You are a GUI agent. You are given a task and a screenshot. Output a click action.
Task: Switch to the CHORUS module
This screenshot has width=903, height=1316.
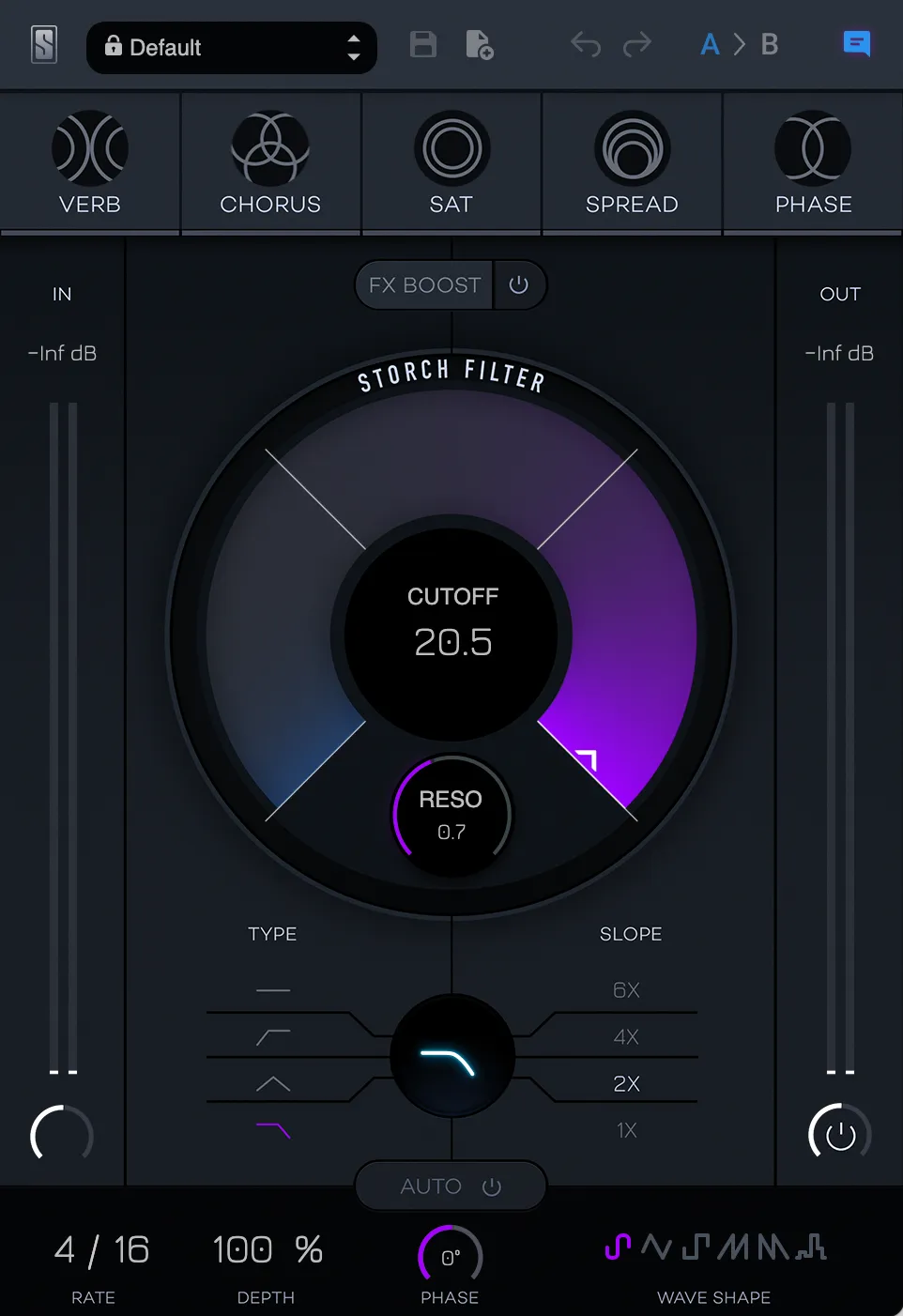[x=270, y=161]
